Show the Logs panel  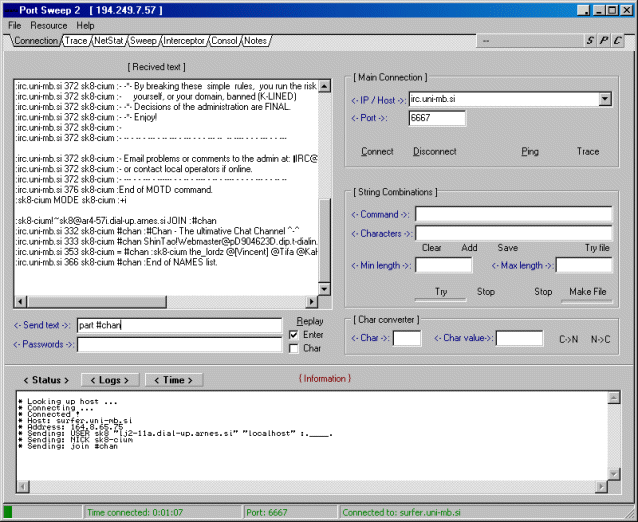pos(109,380)
